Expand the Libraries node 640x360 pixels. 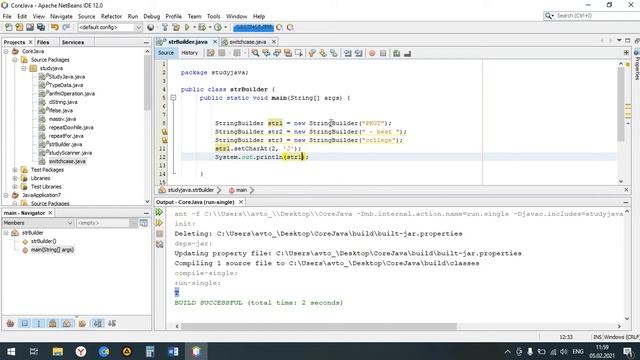click(x=15, y=178)
